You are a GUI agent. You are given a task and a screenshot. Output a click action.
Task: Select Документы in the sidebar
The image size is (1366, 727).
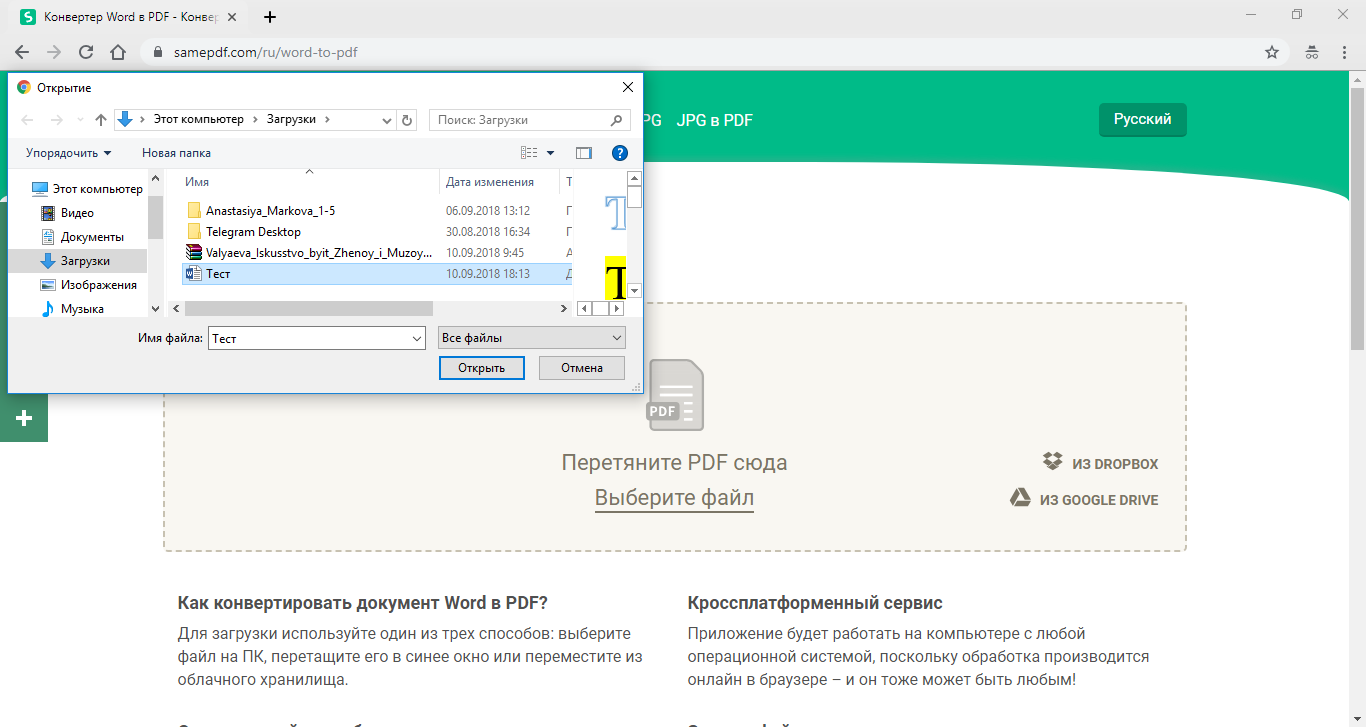click(82, 237)
